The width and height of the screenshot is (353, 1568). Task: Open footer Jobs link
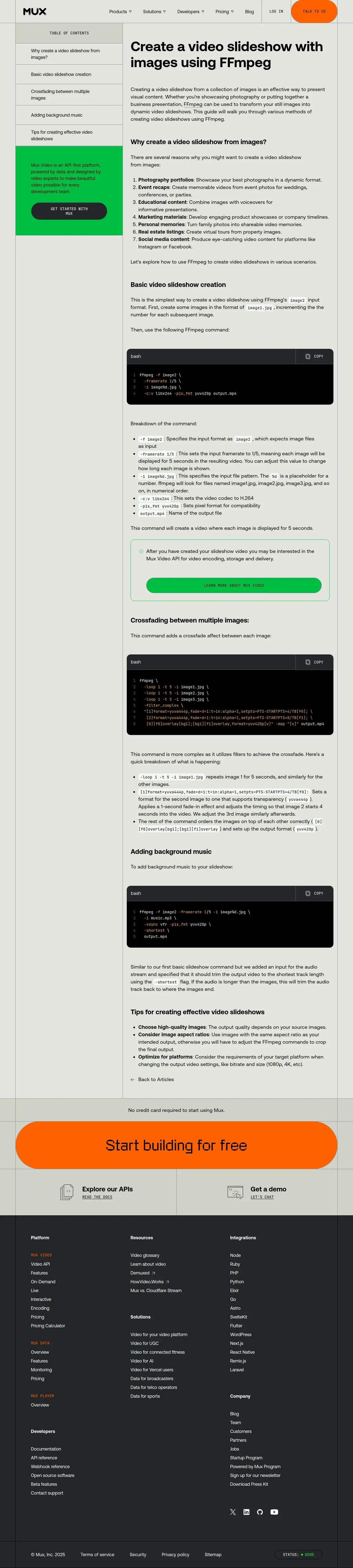click(x=234, y=1449)
